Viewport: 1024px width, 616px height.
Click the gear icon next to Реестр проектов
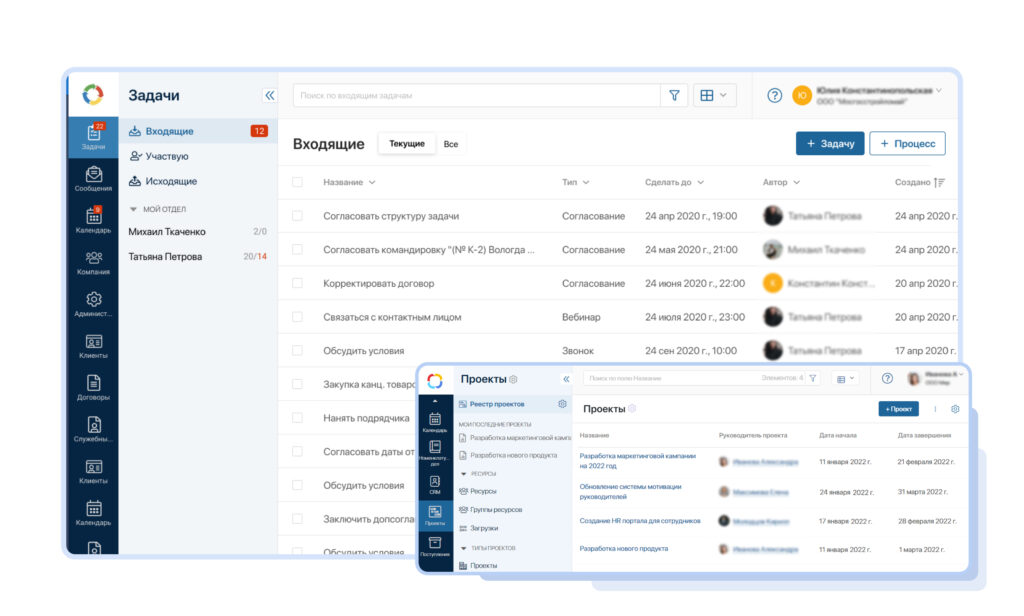click(x=562, y=403)
